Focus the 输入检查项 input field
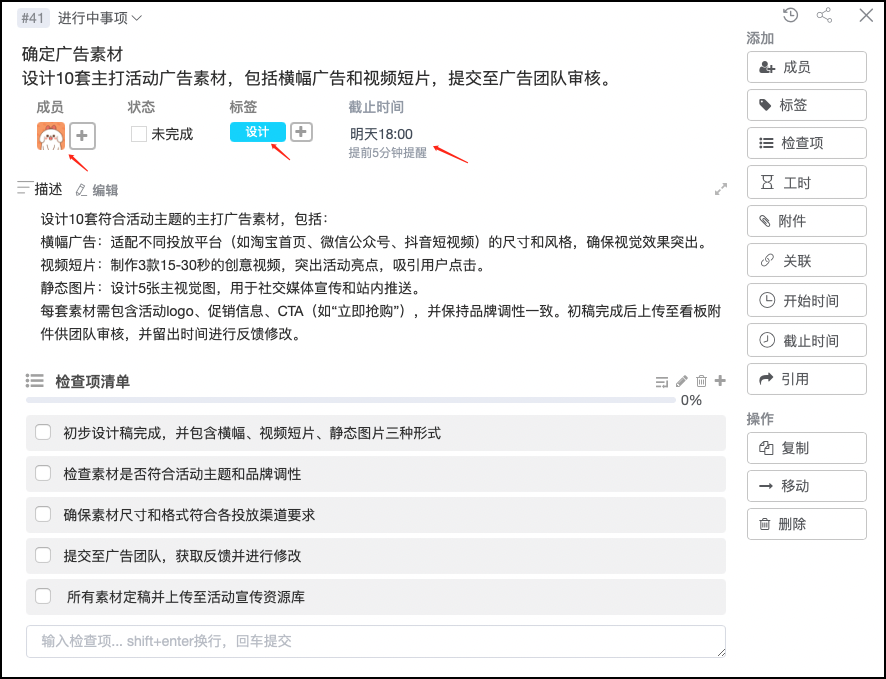Viewport: 886px width, 679px height. coord(375,641)
